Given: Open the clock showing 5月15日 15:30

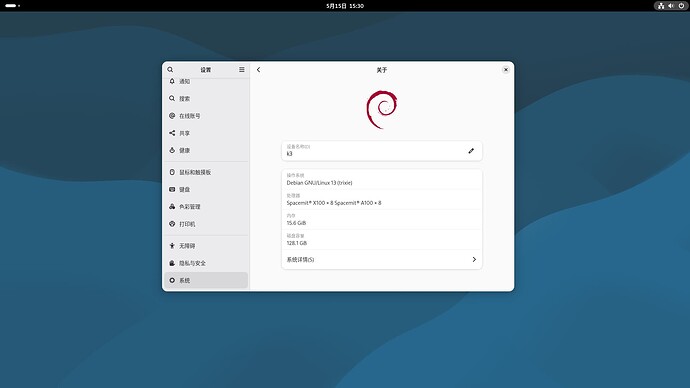Looking at the screenshot, I should pos(345,6).
